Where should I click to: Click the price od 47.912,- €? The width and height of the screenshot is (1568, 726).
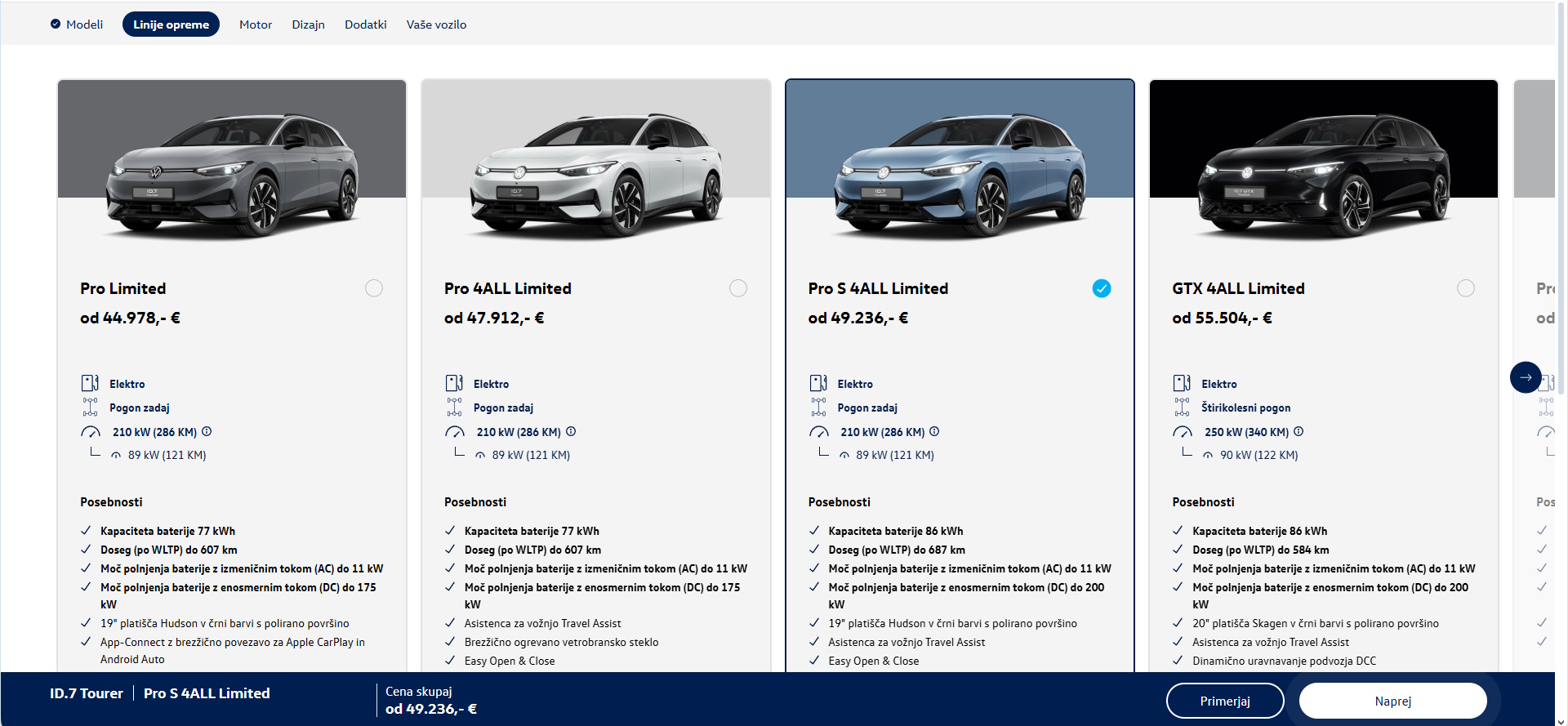pyautogui.click(x=494, y=318)
